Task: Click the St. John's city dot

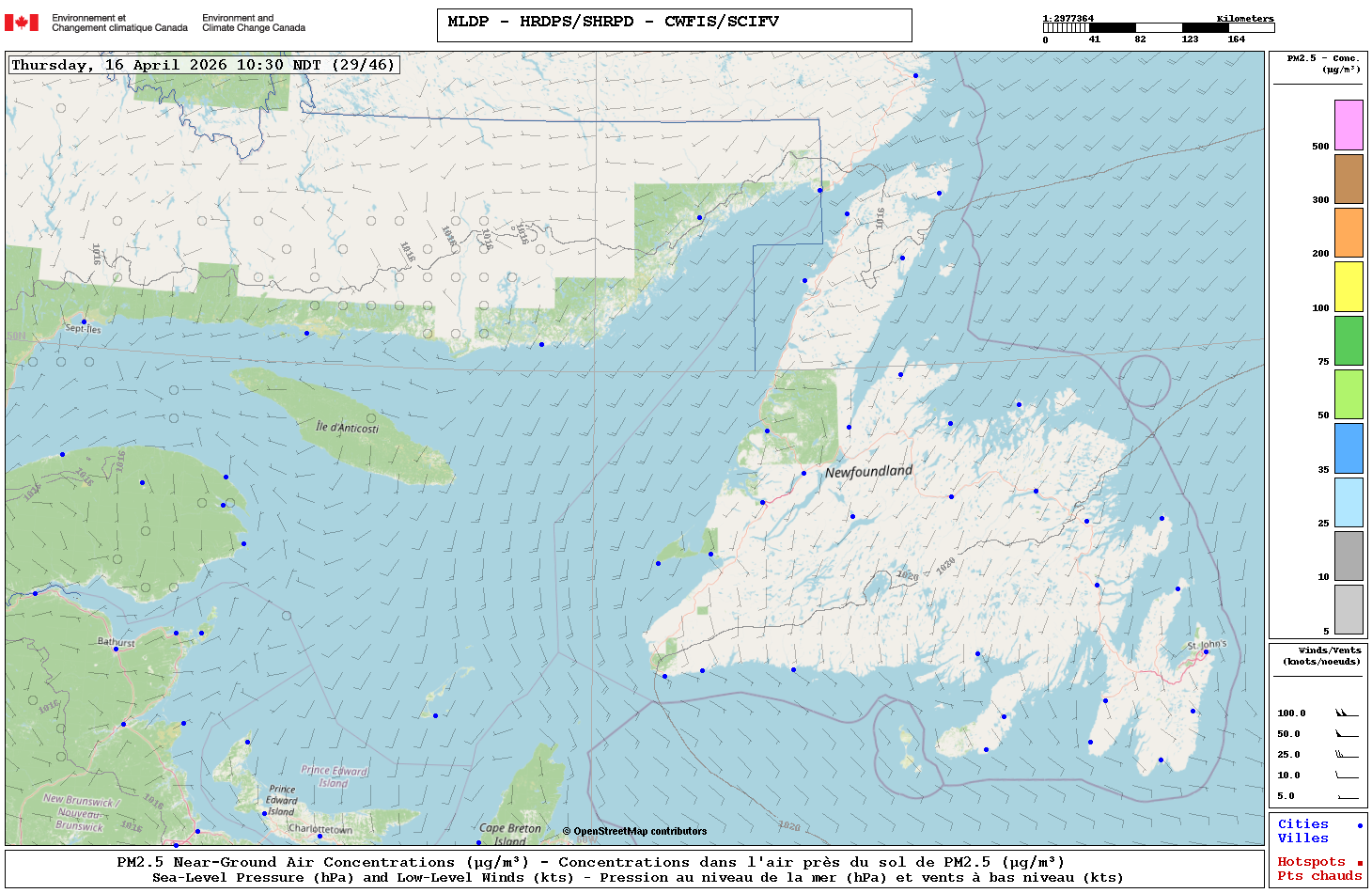Action: tap(1206, 651)
